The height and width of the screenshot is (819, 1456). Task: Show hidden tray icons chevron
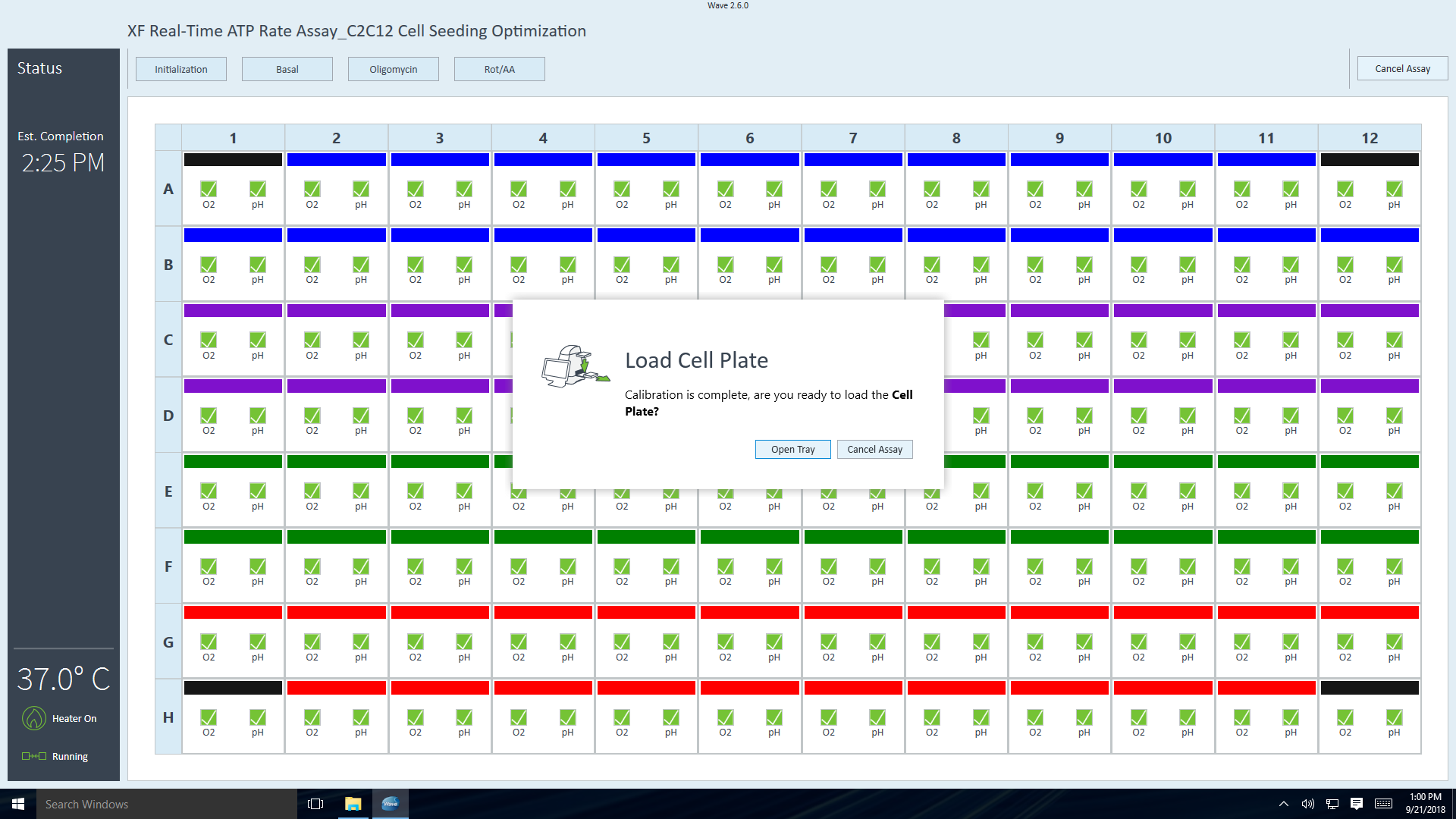pos(1283,804)
